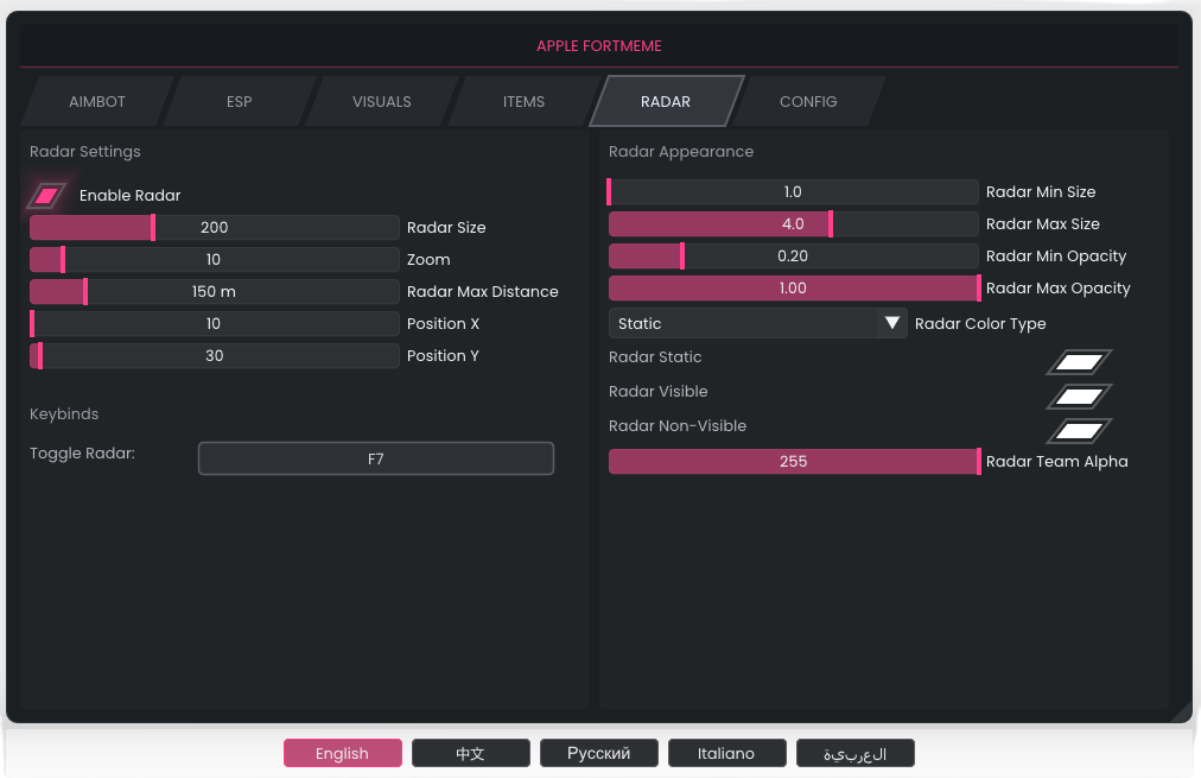This screenshot has width=1201, height=778.
Task: Select the ITEMS tab
Action: click(524, 102)
